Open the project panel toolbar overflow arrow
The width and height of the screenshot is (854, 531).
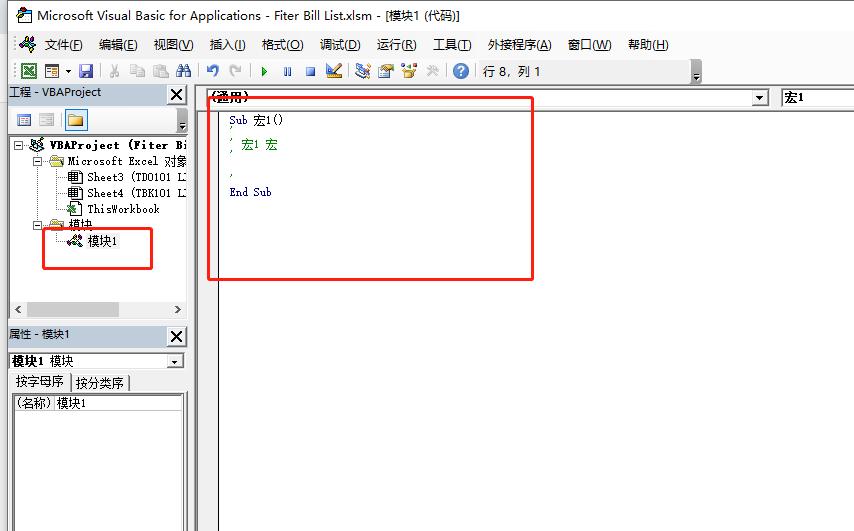pyautogui.click(x=182, y=120)
